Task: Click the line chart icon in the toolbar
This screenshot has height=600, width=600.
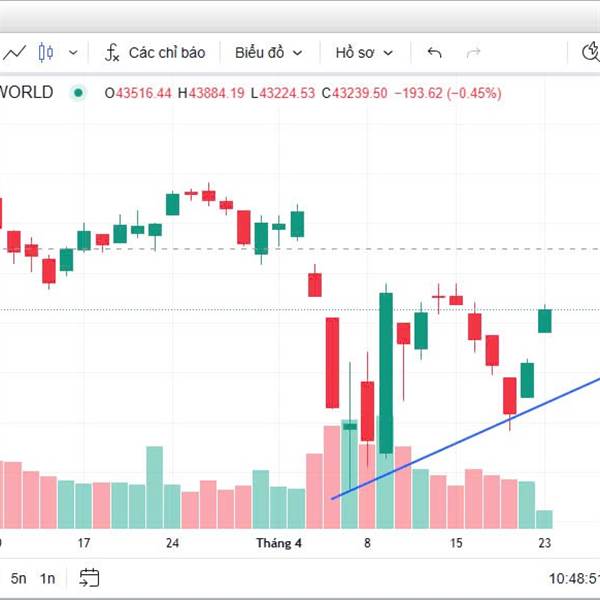Action: (x=14, y=52)
